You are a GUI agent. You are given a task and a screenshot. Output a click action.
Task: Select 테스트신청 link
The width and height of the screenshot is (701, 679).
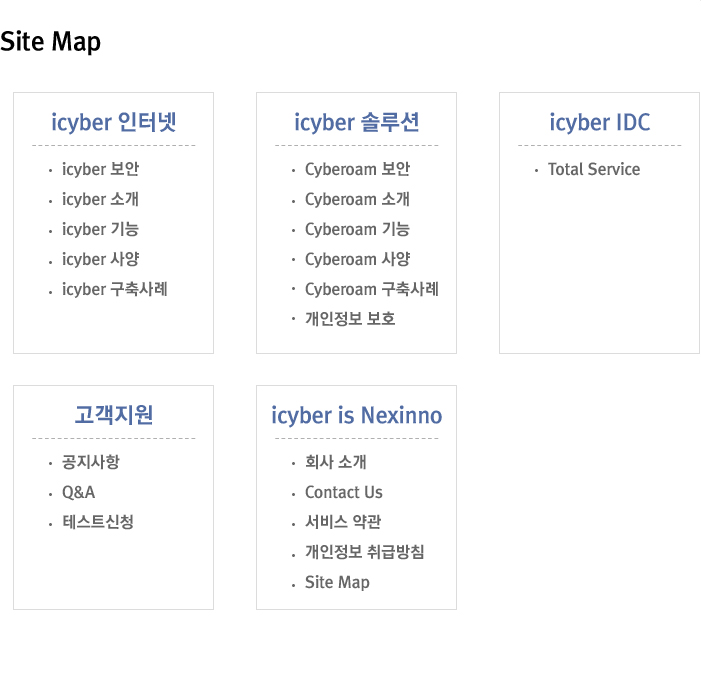[98, 522]
